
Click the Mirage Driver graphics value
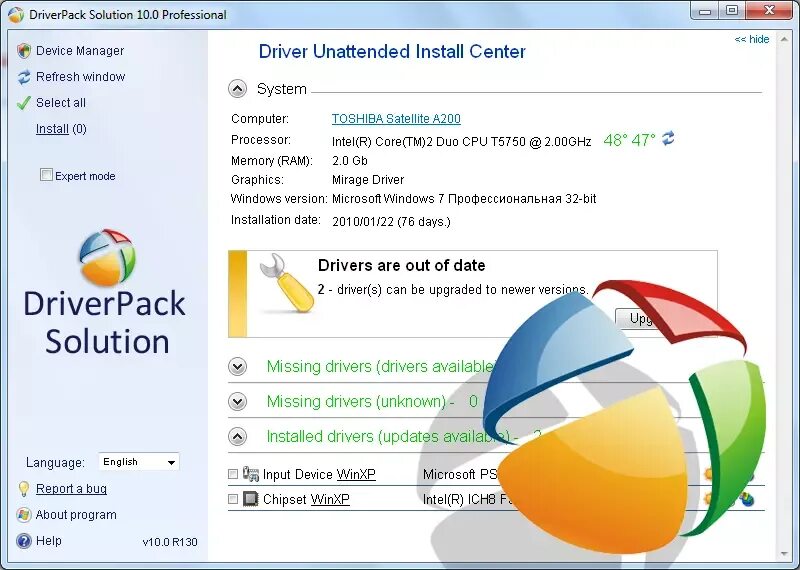(x=368, y=180)
